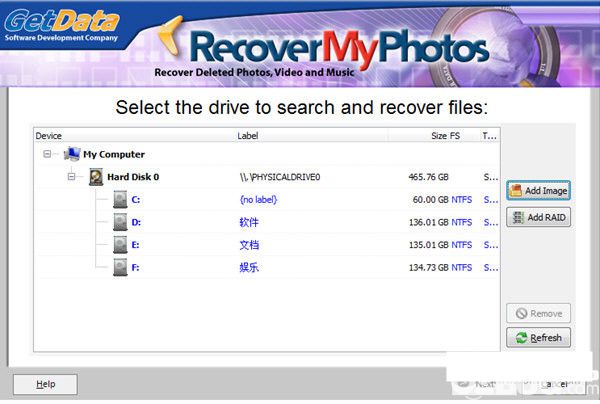Click the 娱乐 label of drive F:
Image resolution: width=600 pixels, height=404 pixels.
249,267
